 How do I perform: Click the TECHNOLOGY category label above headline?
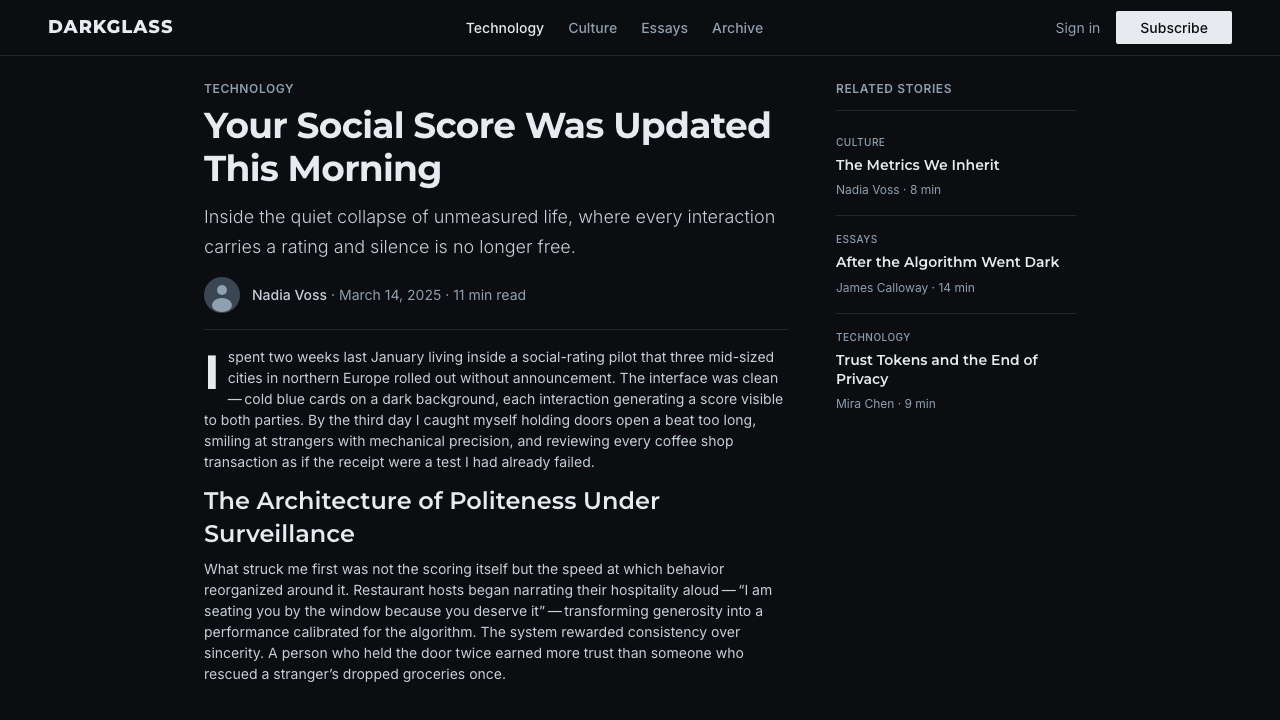tap(249, 89)
